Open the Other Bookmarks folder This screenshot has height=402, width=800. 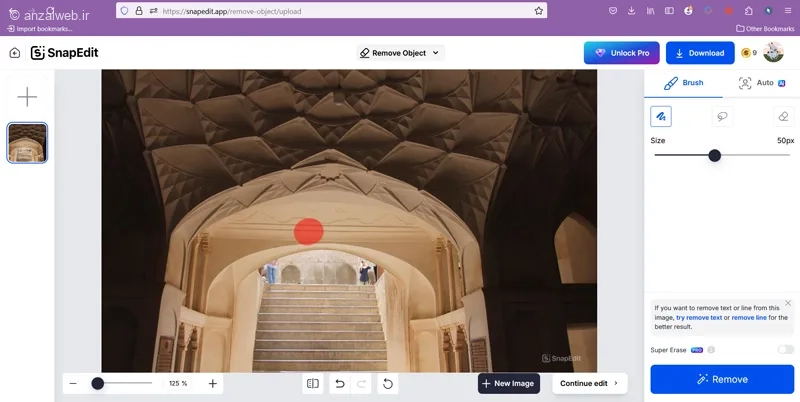coord(763,29)
